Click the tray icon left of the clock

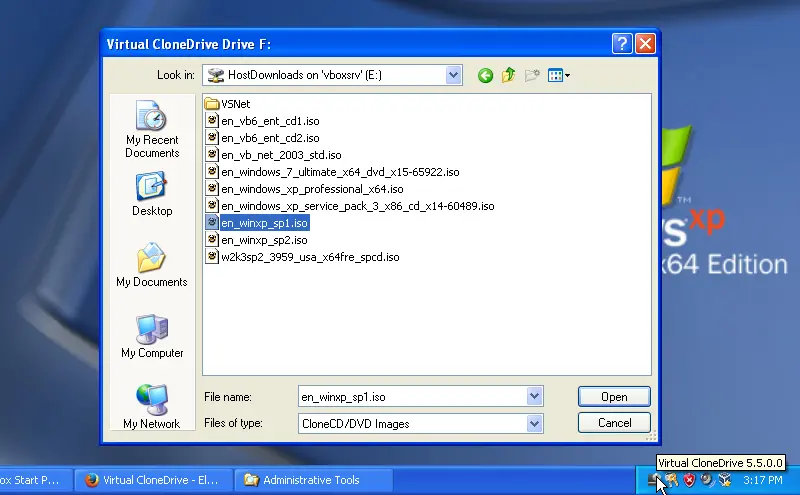click(x=725, y=480)
